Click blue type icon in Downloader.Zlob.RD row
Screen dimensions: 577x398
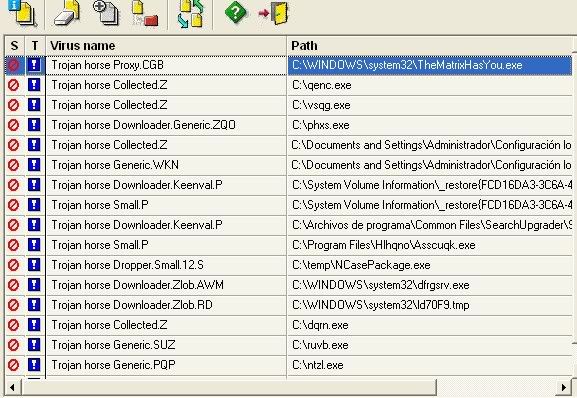point(34,305)
